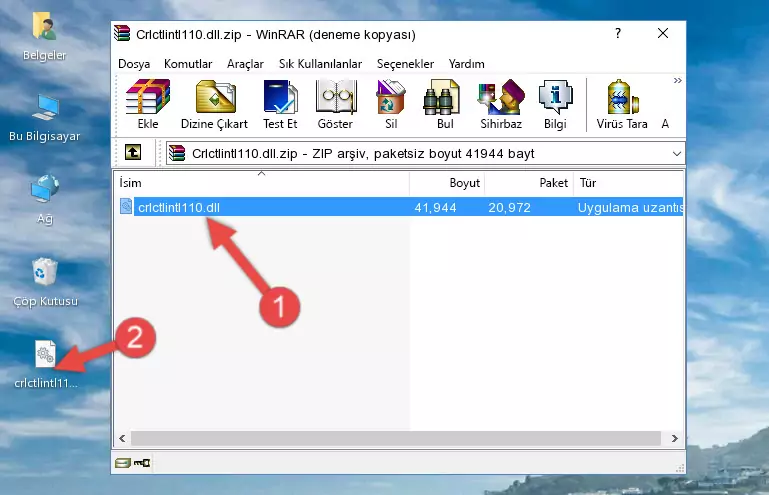Click the horizontal scrollbar track

(396, 438)
